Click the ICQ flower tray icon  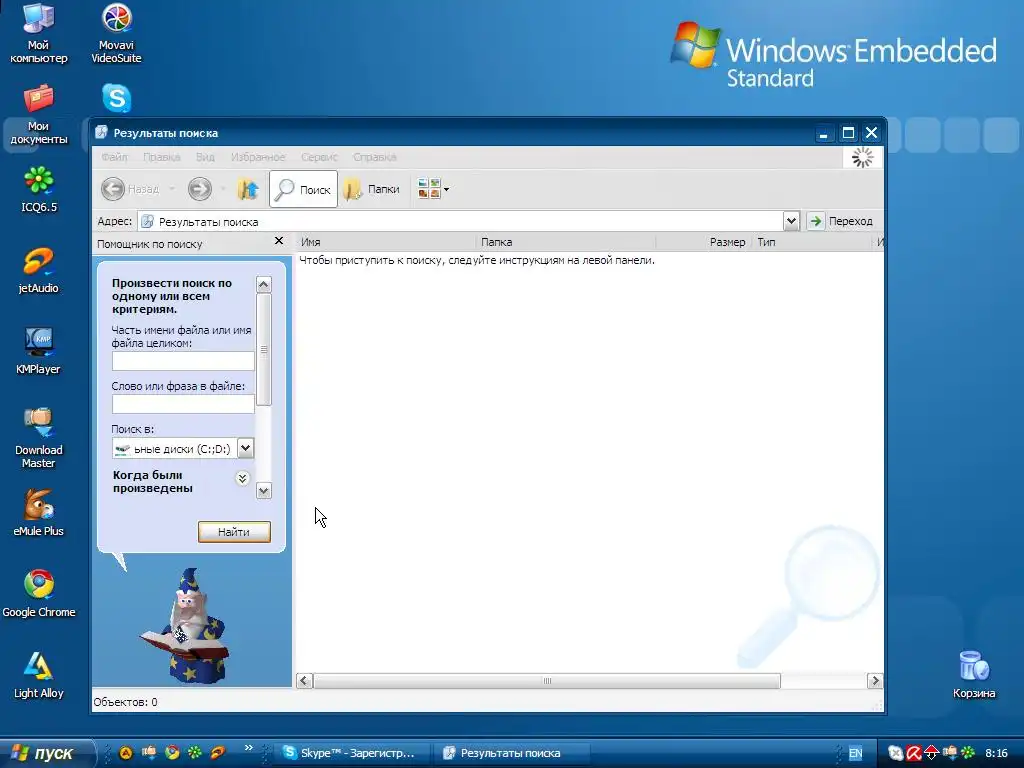coord(968,753)
